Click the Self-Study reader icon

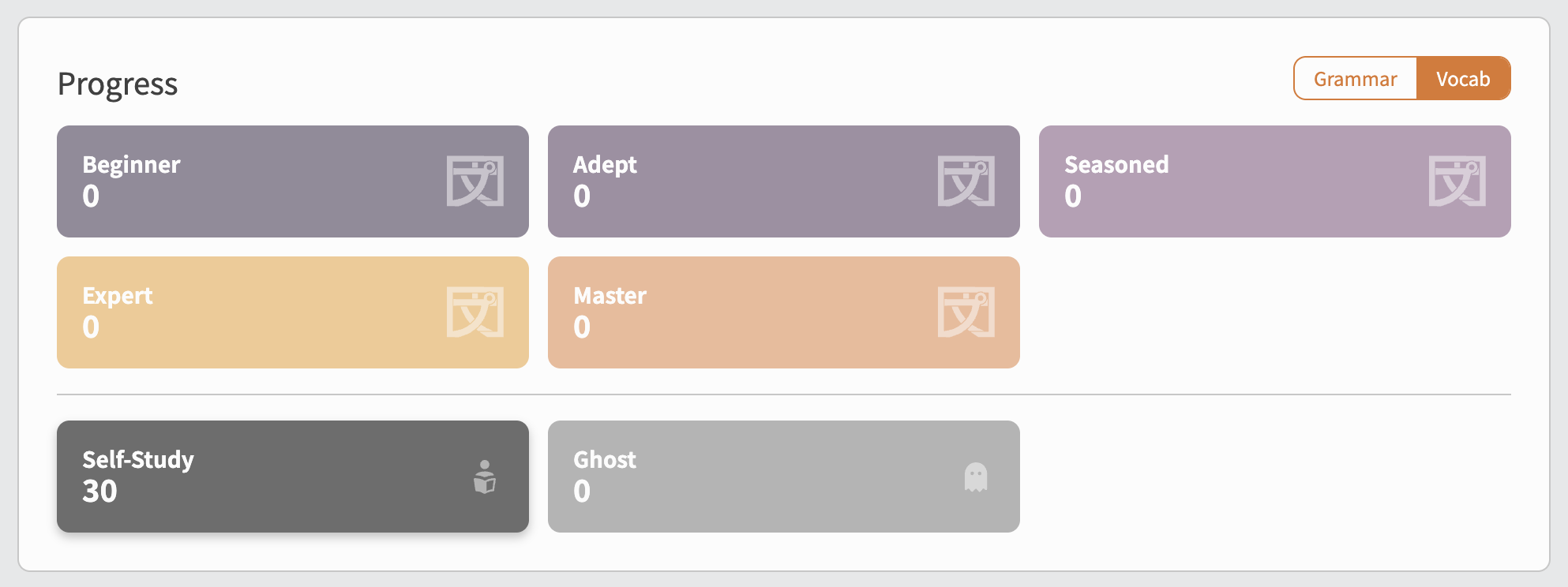485,477
